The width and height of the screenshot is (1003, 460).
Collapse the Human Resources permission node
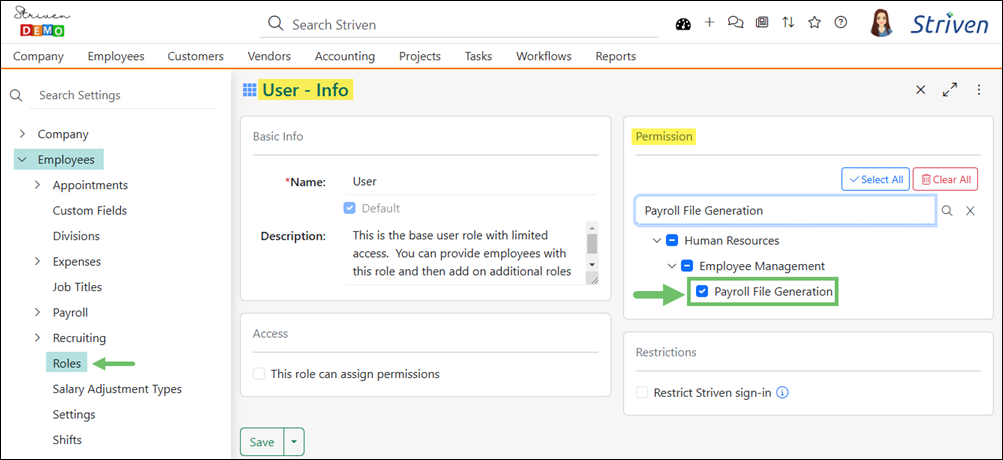[x=656, y=241]
